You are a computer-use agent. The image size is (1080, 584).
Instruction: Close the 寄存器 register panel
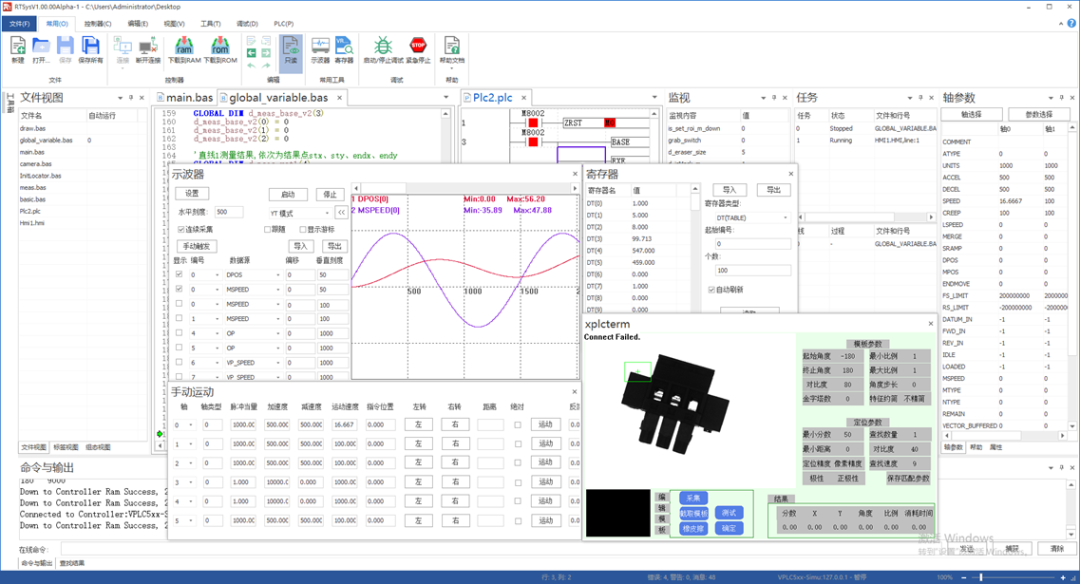[791, 174]
